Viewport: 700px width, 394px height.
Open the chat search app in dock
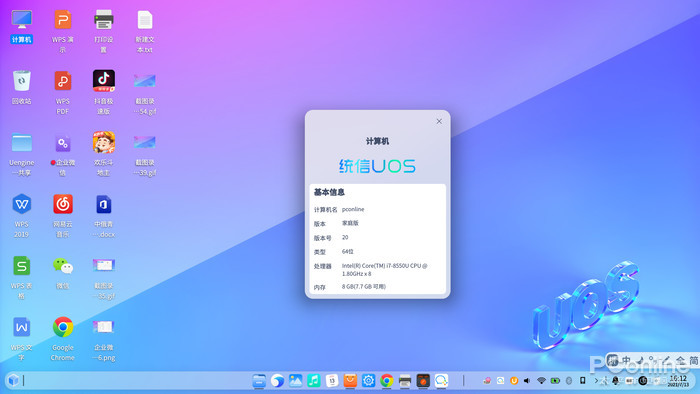coord(441,381)
